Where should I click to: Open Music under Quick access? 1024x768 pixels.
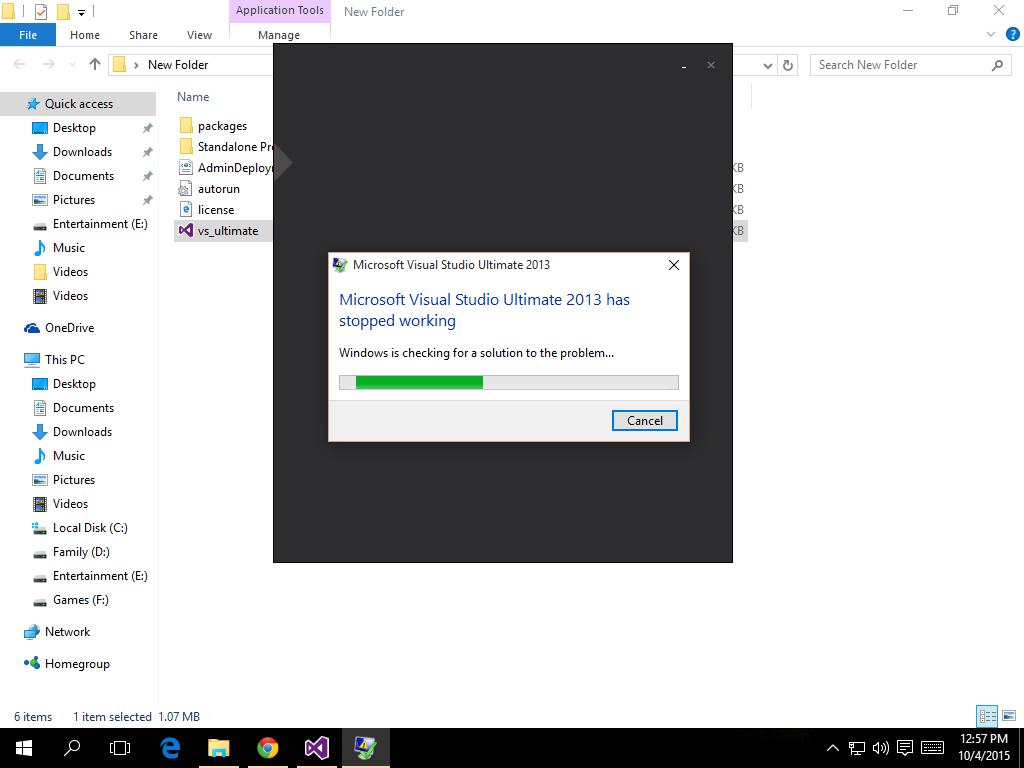click(69, 248)
